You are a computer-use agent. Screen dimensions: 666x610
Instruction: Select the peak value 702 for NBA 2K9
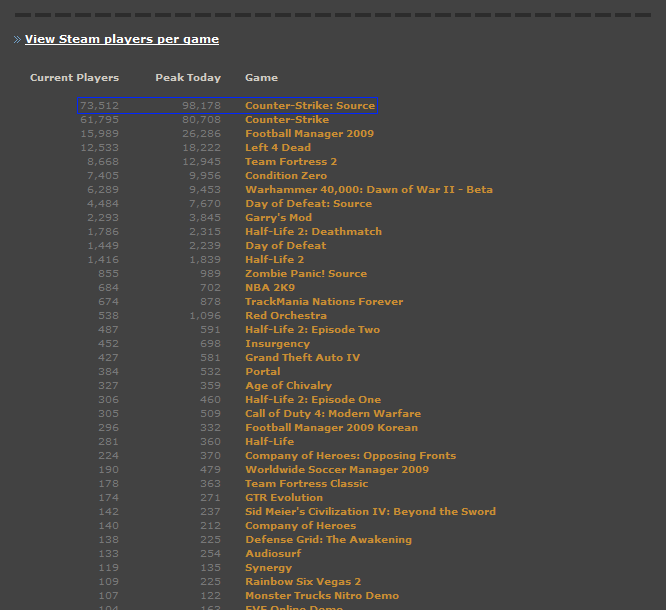211,288
